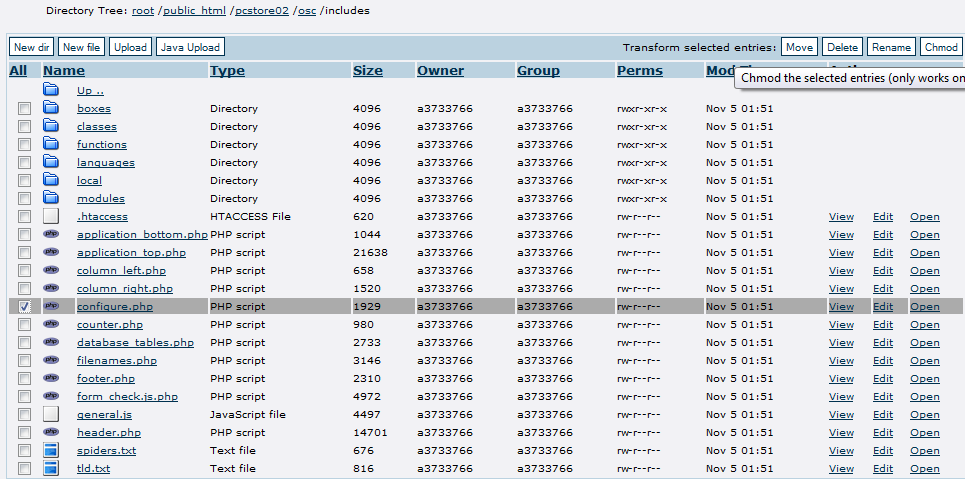Image resolution: width=965 pixels, height=479 pixels.
Task: Click the Upload button
Action: point(130,47)
